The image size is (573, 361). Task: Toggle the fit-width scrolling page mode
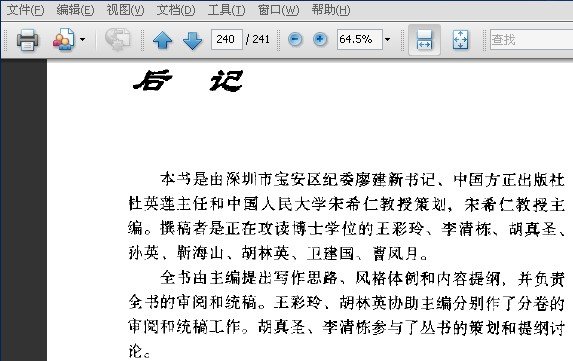pyautogui.click(x=424, y=39)
